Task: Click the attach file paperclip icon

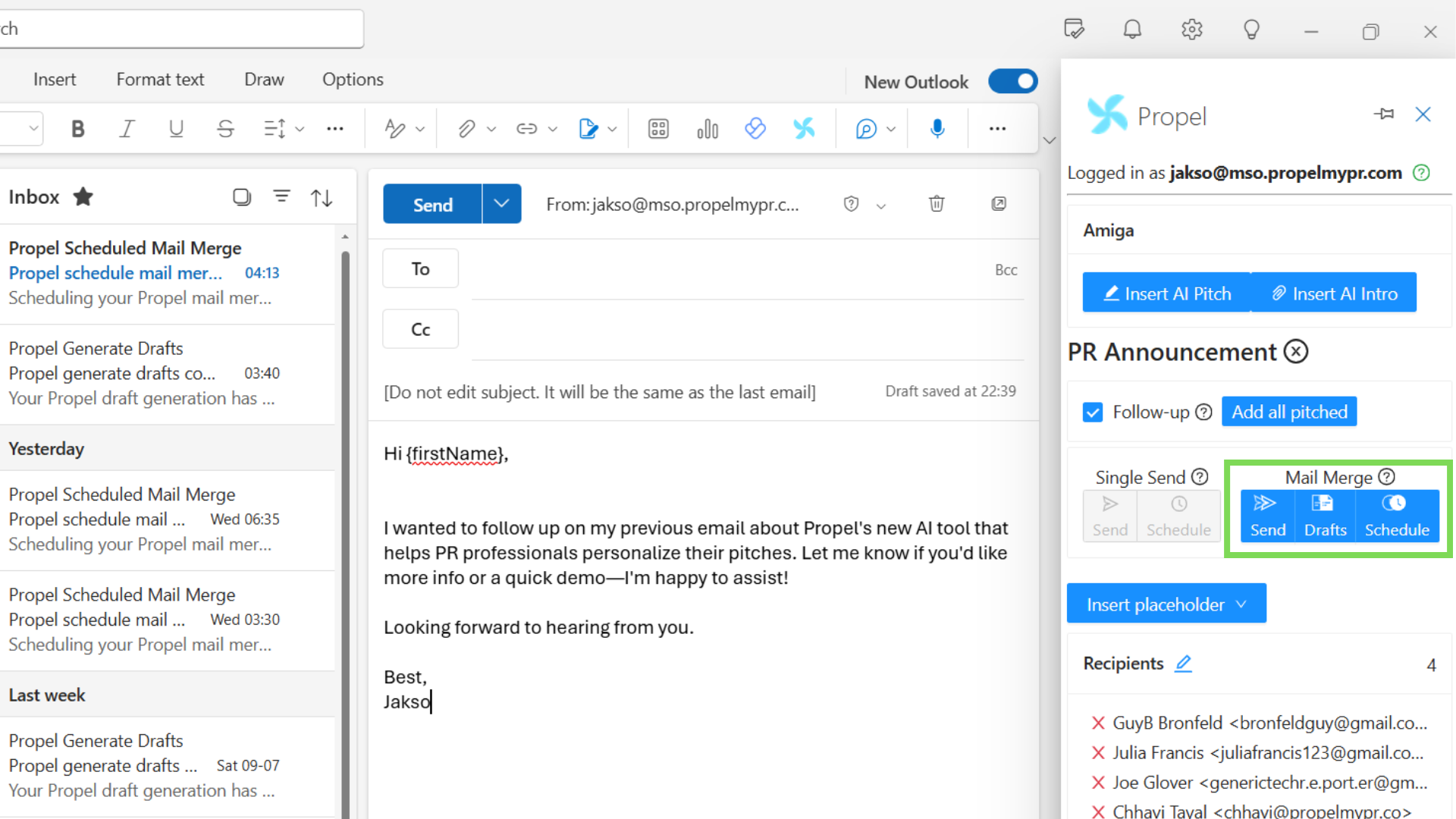Action: point(466,129)
